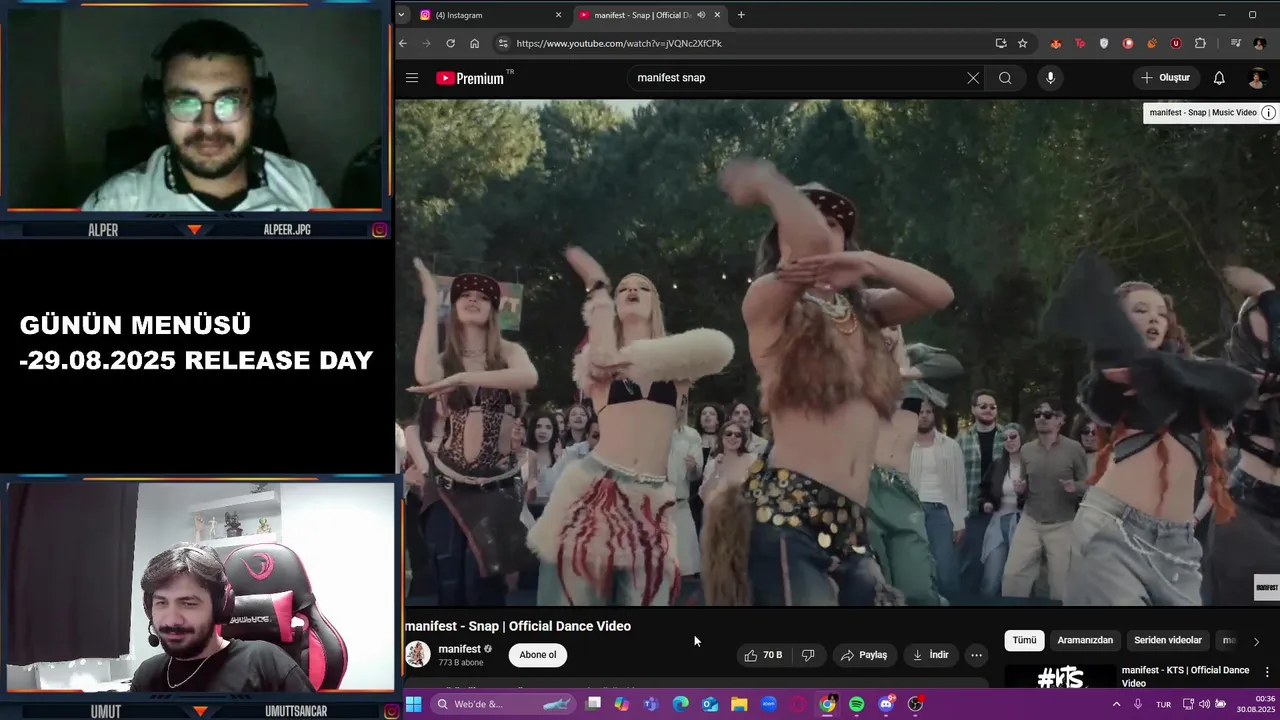Select the Tümü filter chip
The height and width of the screenshot is (720, 1280).
coord(1024,640)
